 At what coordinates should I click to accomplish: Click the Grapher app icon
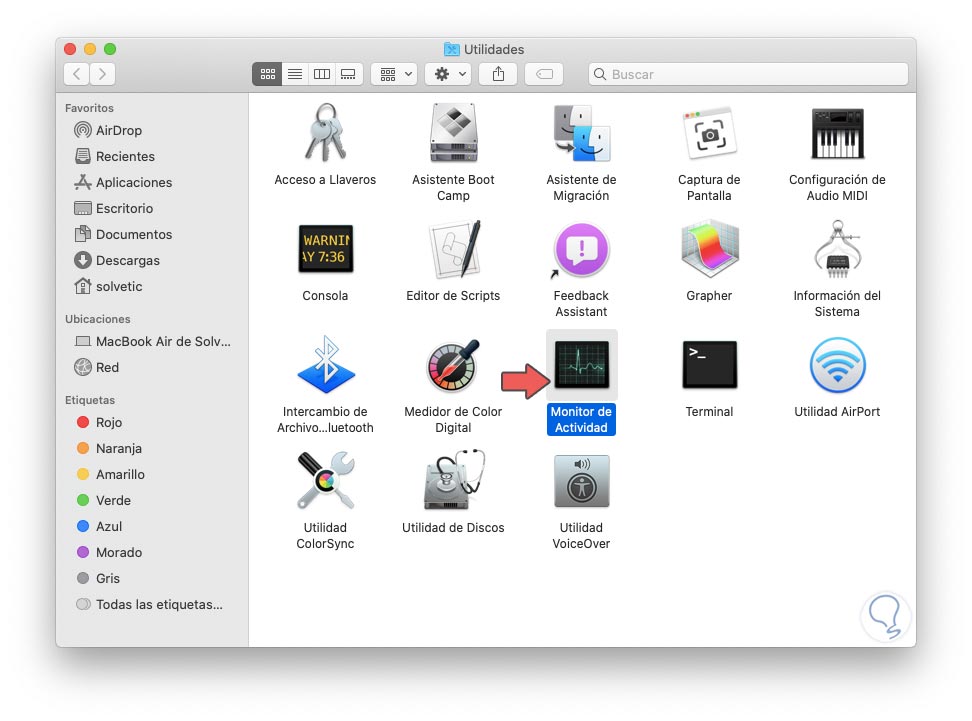click(x=709, y=248)
